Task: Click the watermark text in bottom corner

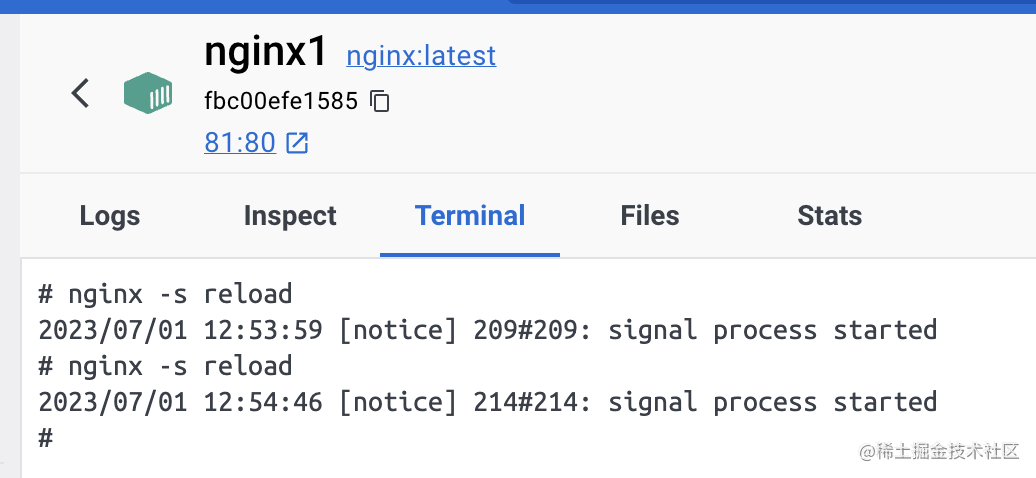Action: 939,452
